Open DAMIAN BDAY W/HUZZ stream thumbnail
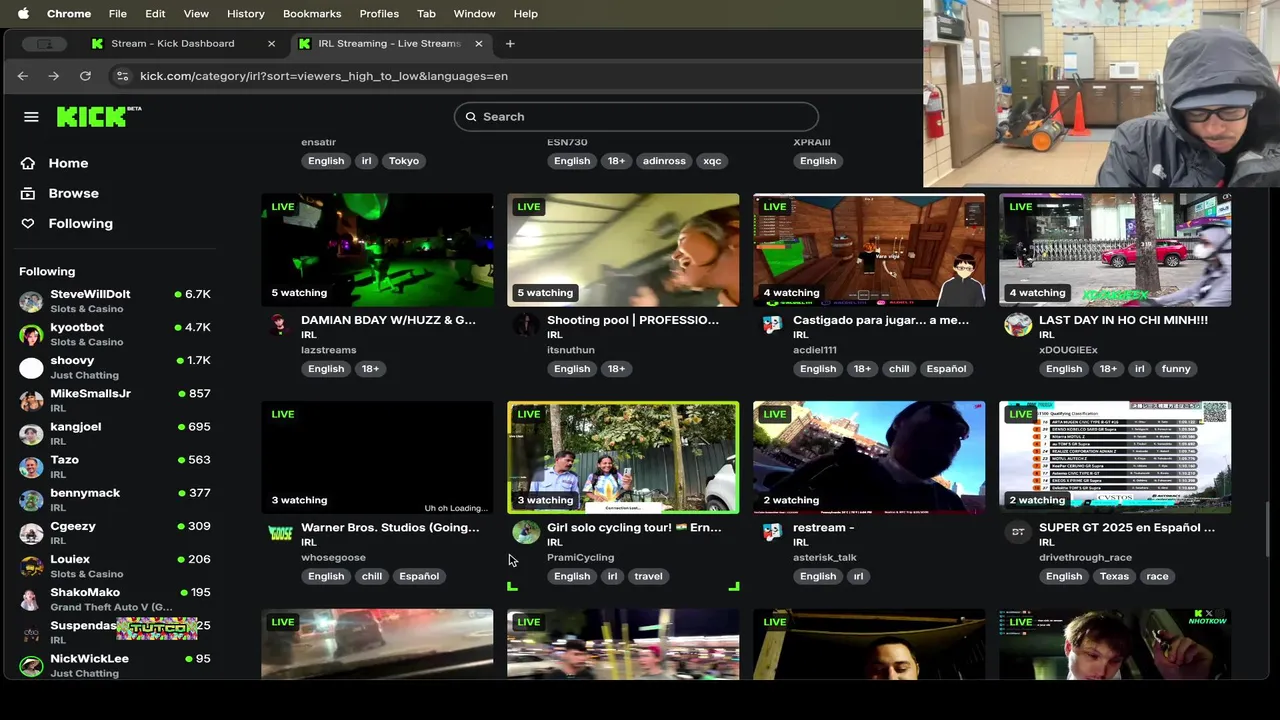Image resolution: width=1280 pixels, height=720 pixels. point(377,250)
